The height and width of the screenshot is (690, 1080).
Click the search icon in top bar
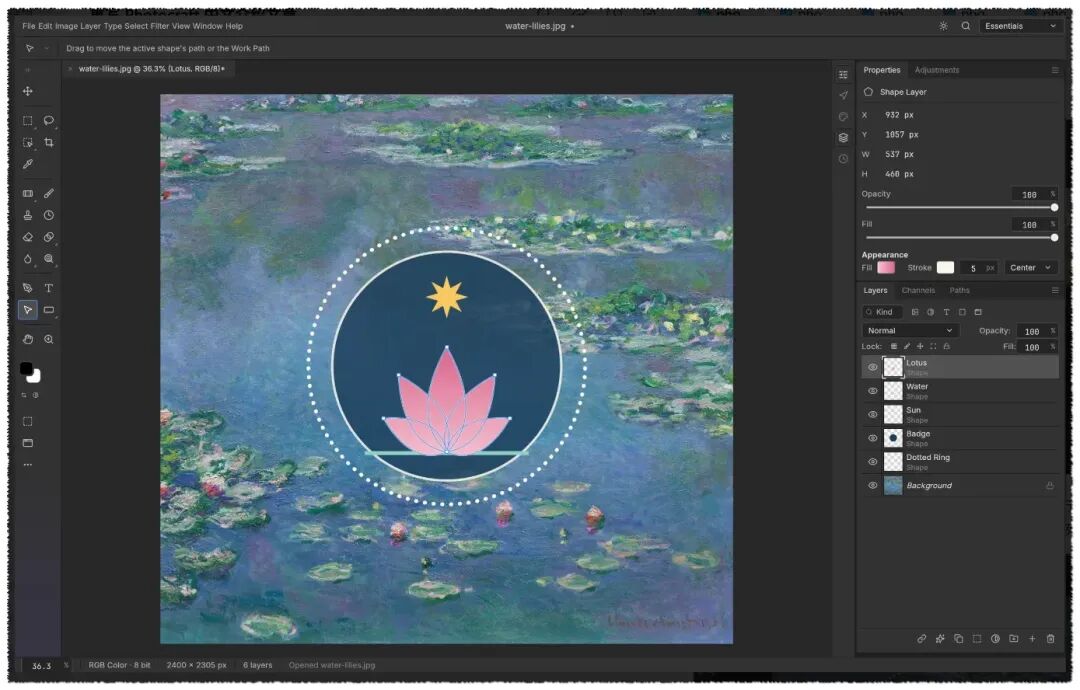click(x=966, y=26)
